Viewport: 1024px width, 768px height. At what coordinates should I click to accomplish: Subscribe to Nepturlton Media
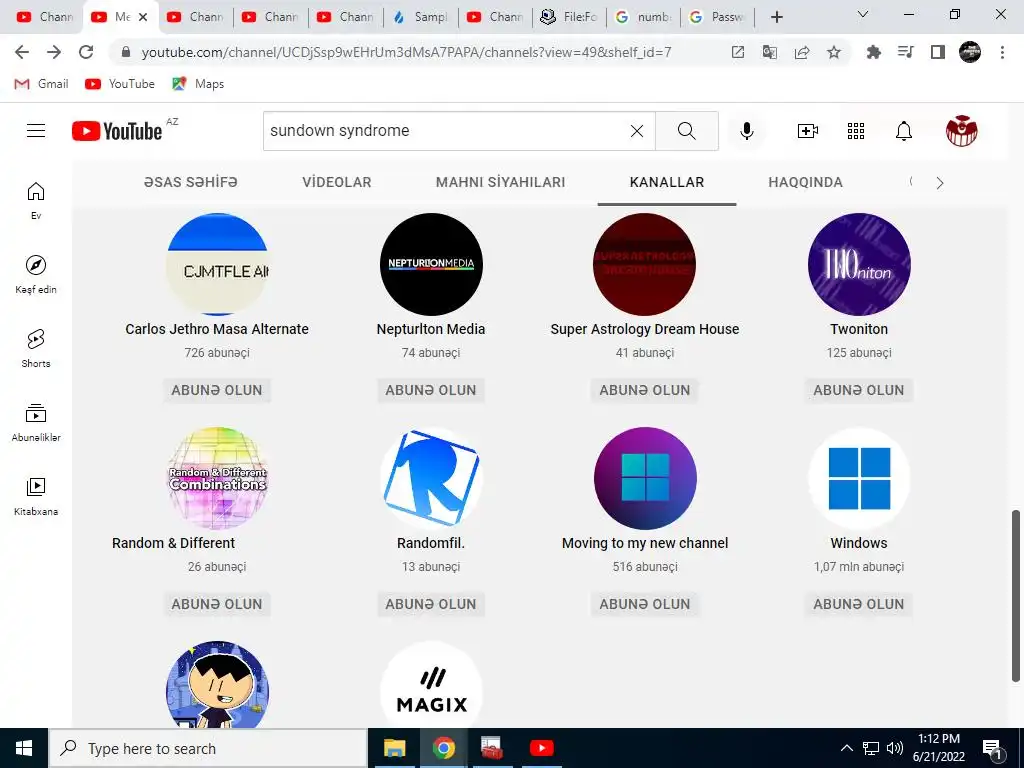point(431,390)
